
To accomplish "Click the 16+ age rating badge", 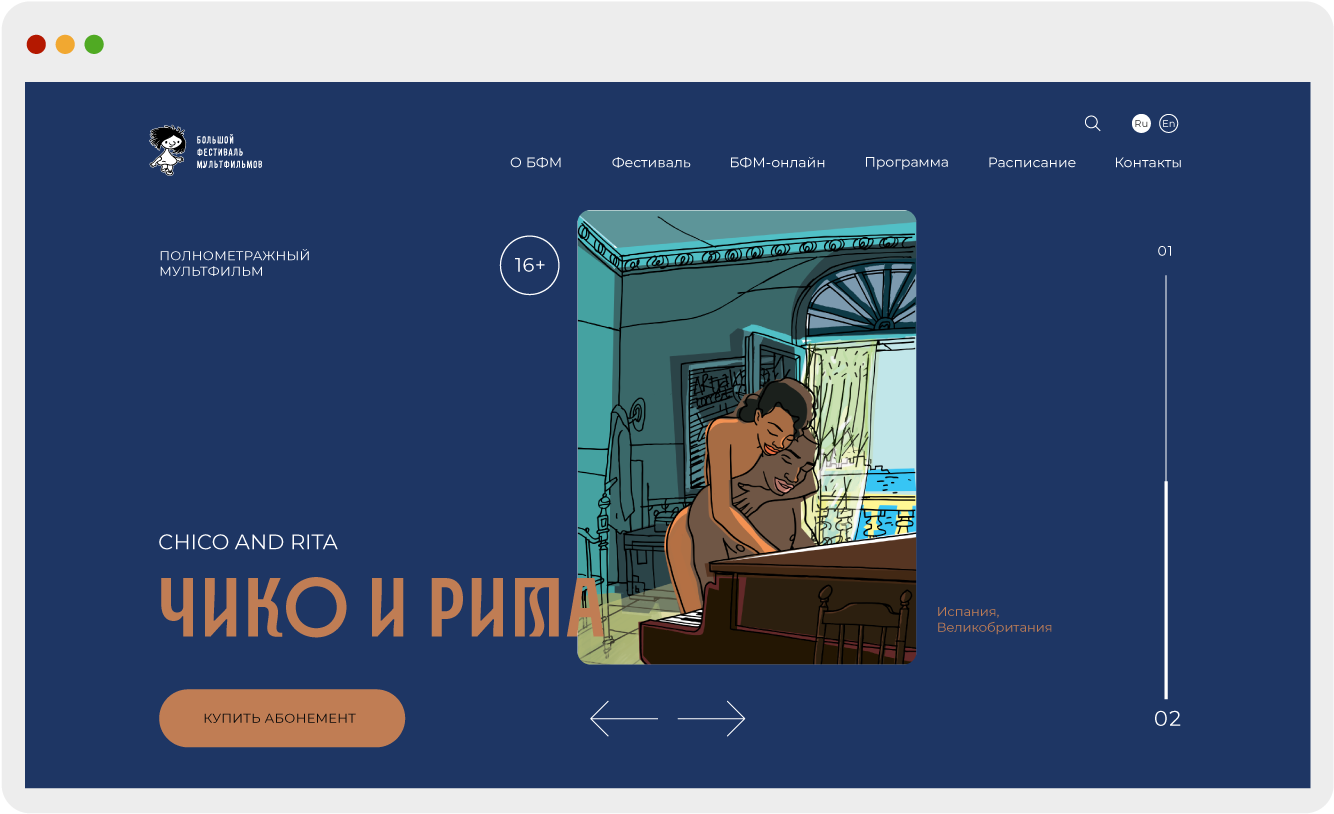I will click(x=529, y=265).
